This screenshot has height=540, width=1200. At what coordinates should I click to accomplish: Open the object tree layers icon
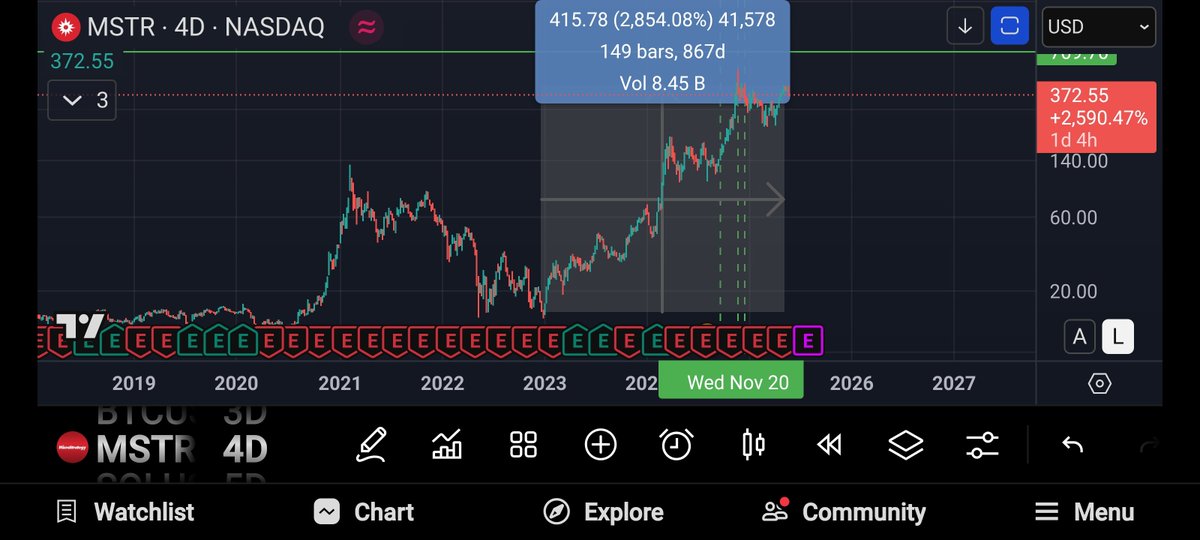point(906,445)
